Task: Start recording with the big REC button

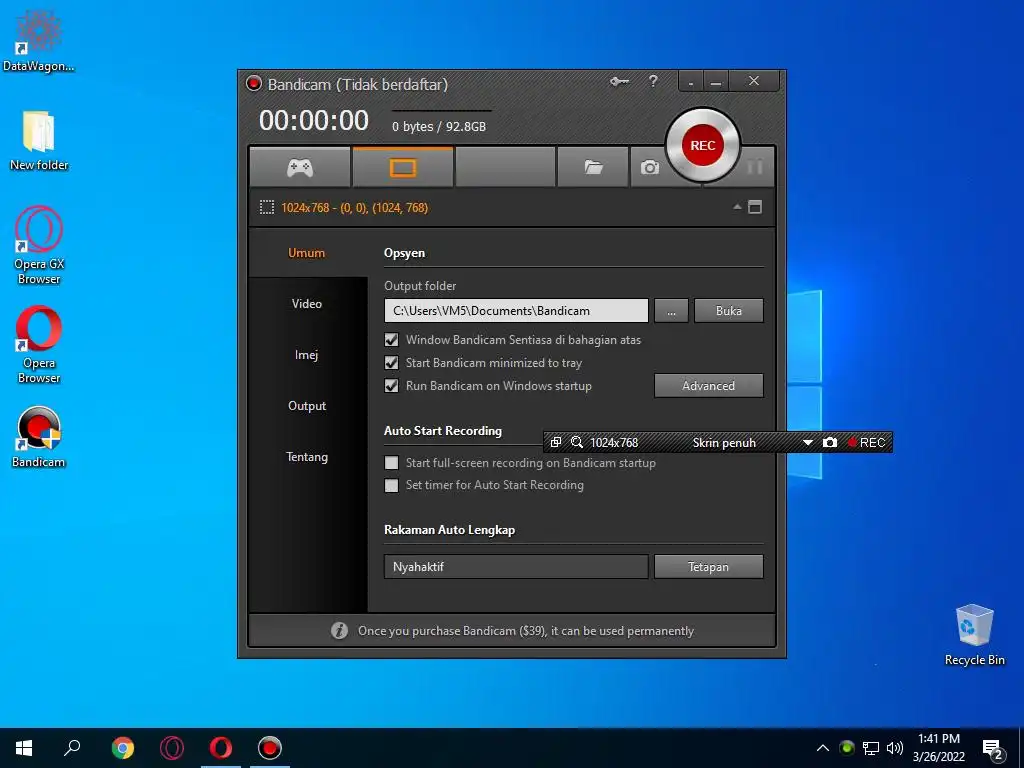Action: point(703,145)
